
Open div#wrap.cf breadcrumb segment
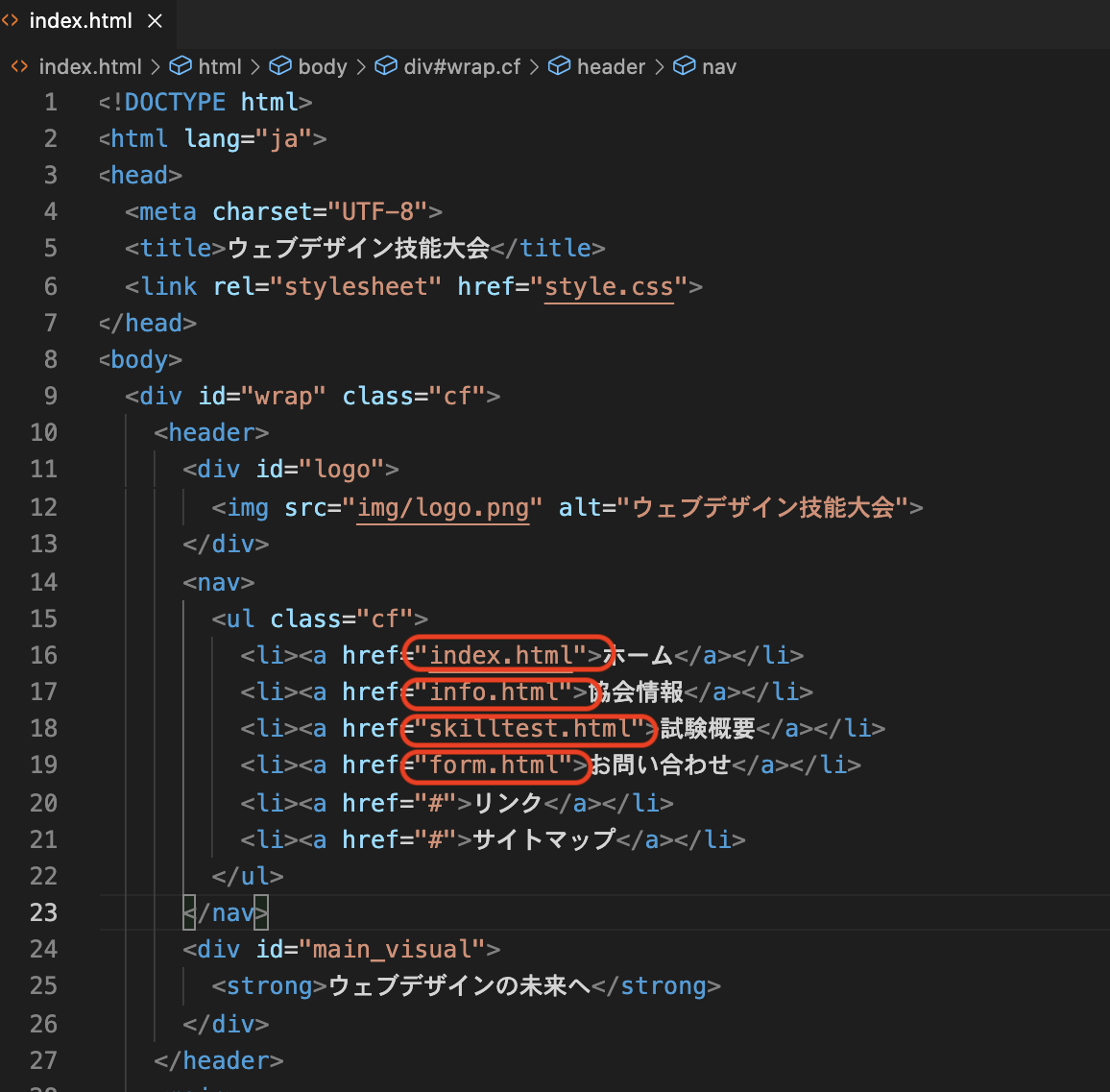(462, 66)
